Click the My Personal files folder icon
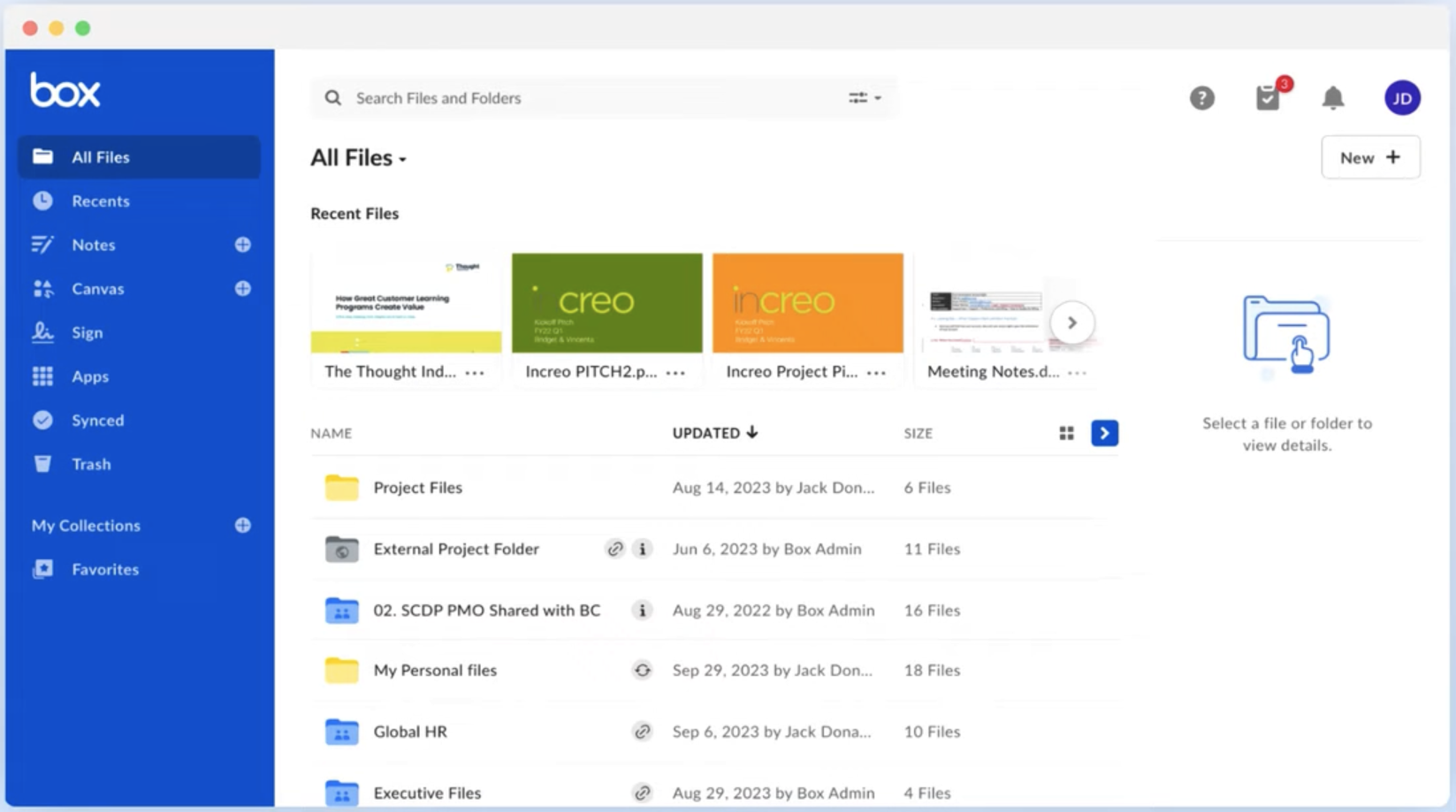 [341, 670]
